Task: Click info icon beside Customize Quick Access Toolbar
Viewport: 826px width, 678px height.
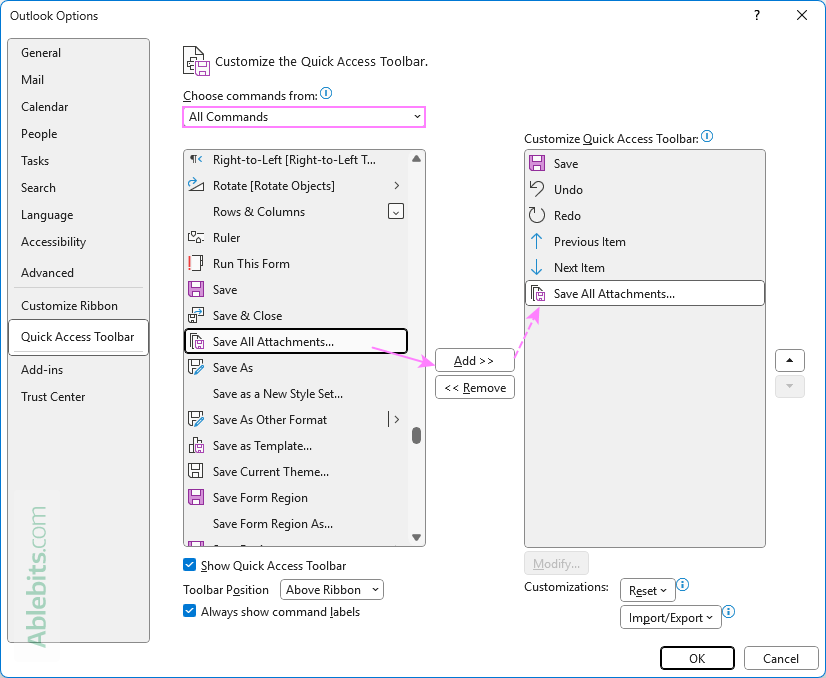Action: (x=707, y=136)
